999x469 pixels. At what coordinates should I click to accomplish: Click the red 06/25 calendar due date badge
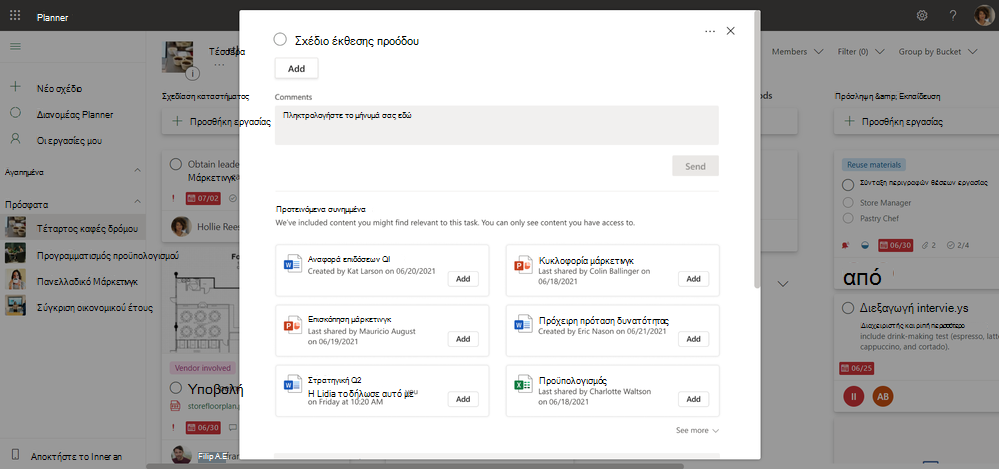[x=857, y=368]
